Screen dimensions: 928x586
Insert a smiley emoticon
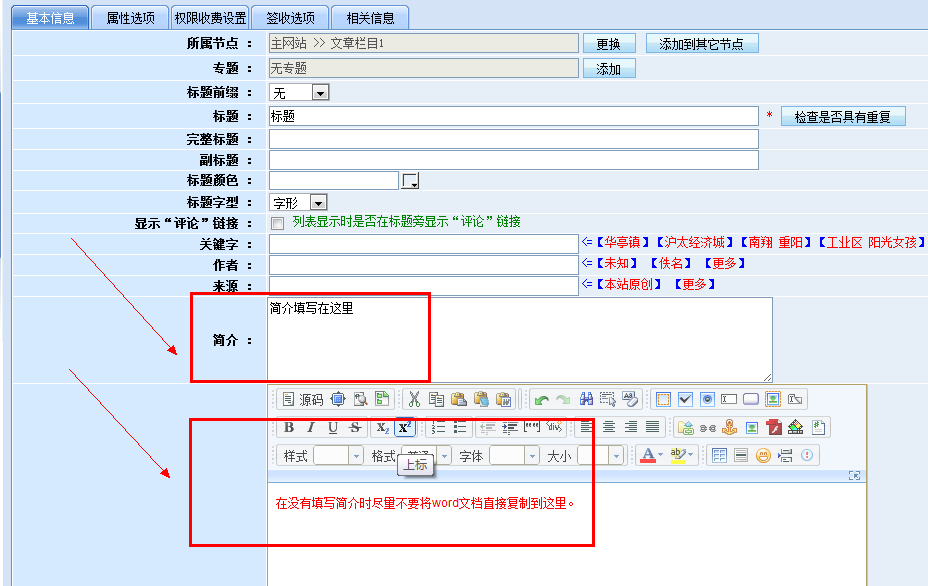pyautogui.click(x=763, y=455)
